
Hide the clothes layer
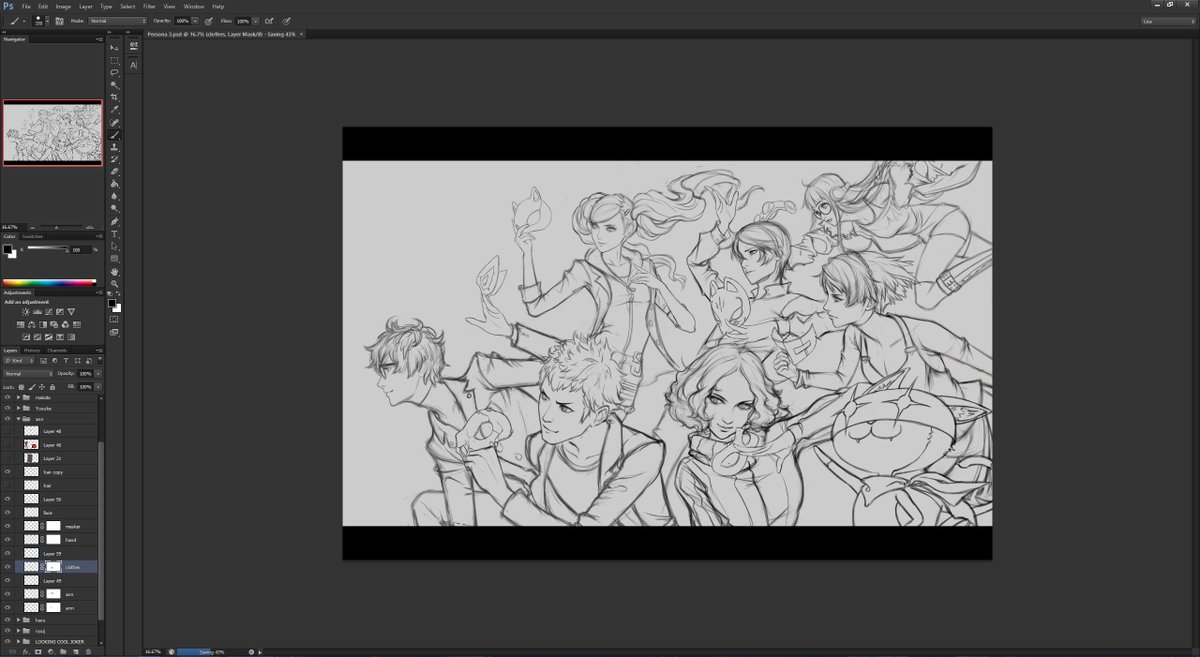pyautogui.click(x=7, y=567)
